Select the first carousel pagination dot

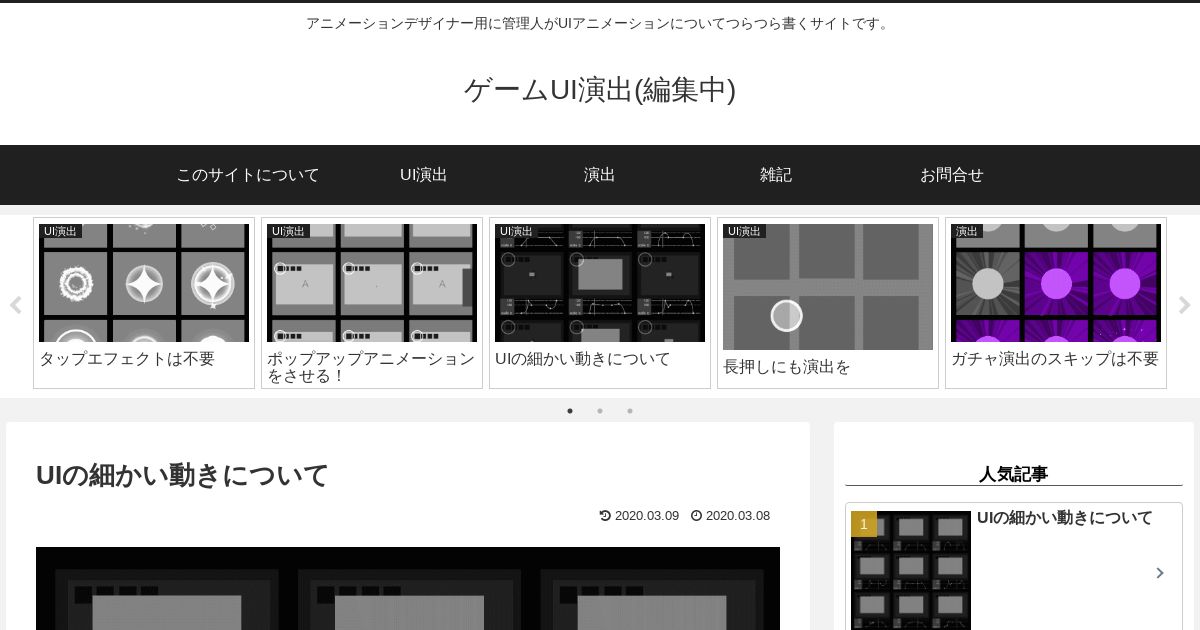pyautogui.click(x=570, y=411)
